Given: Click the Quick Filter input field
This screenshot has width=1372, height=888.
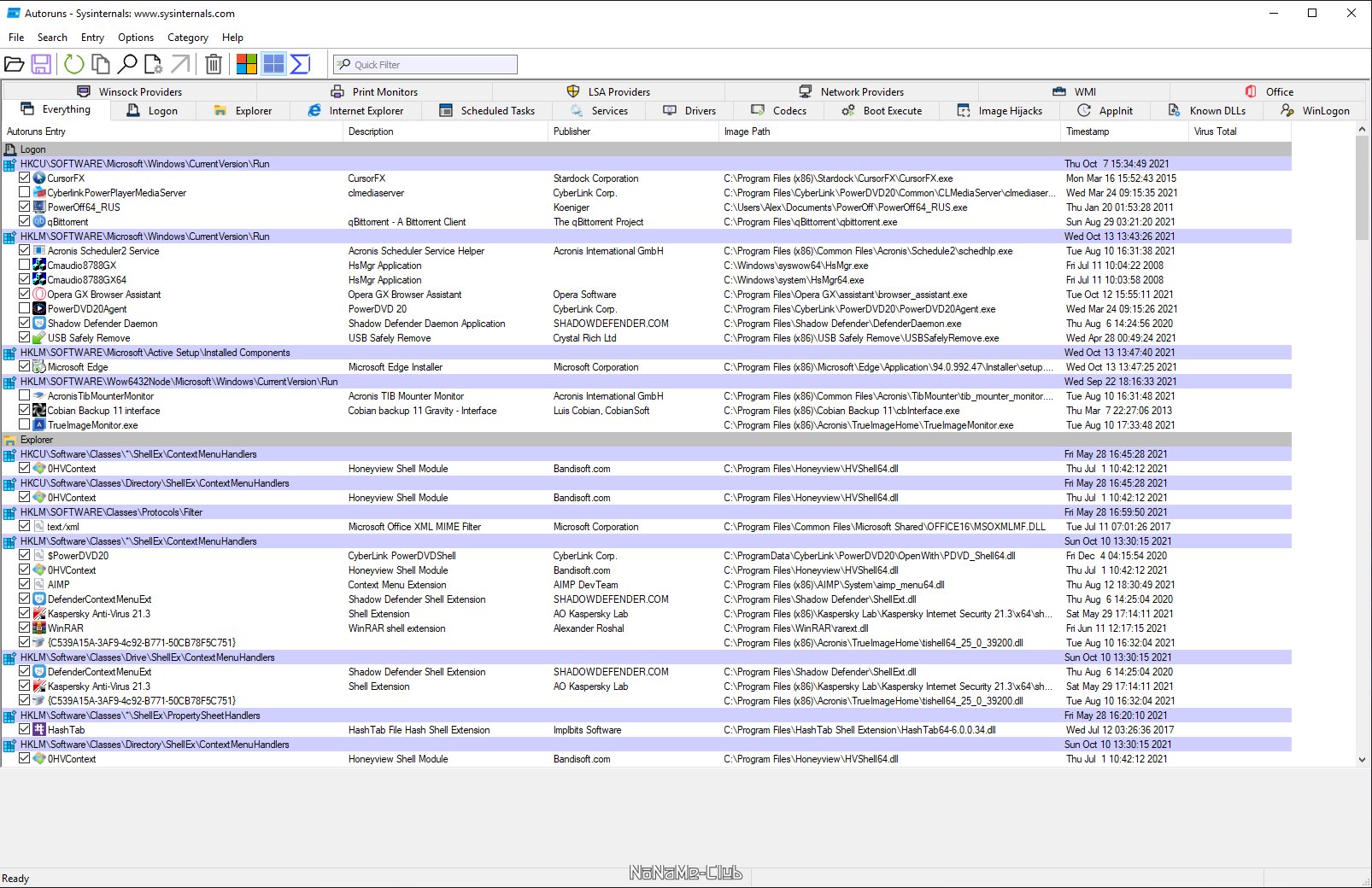Looking at the screenshot, I should pos(425,65).
